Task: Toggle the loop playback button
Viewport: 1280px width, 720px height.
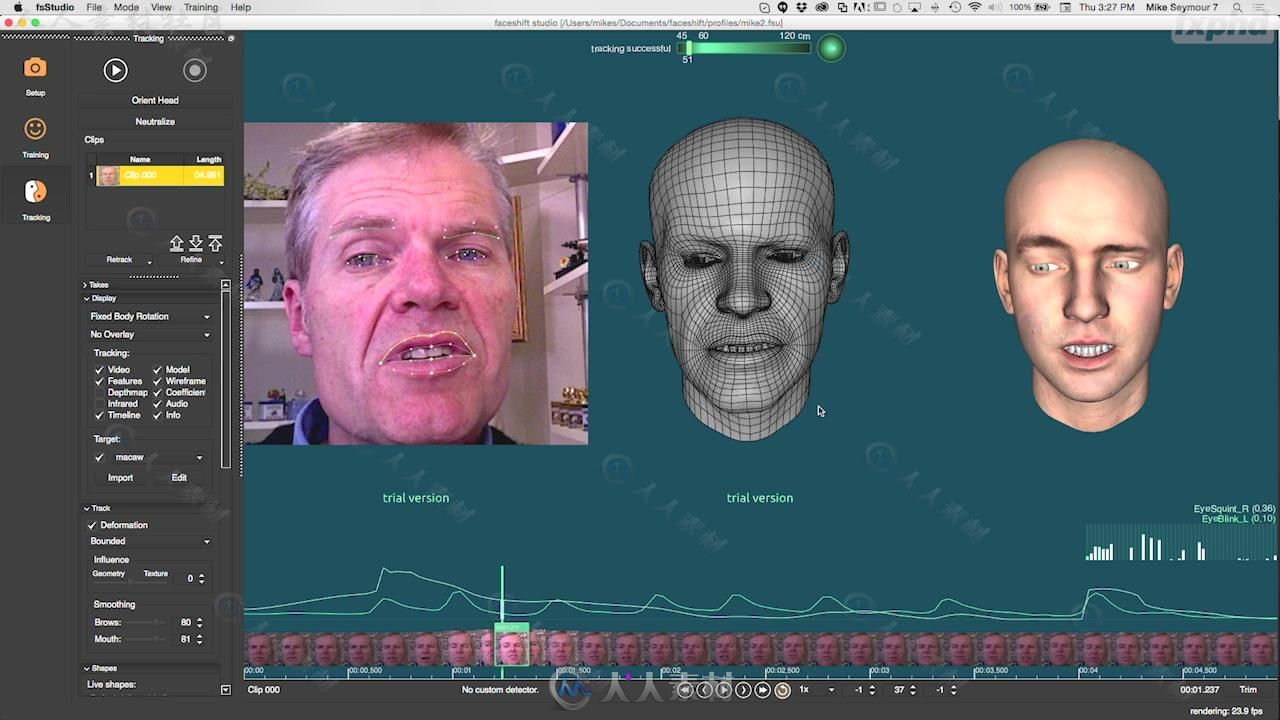Action: point(782,690)
